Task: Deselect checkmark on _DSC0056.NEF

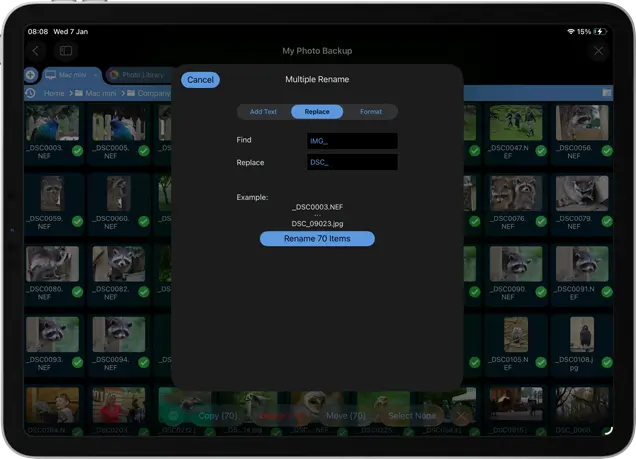Action: click(607, 151)
